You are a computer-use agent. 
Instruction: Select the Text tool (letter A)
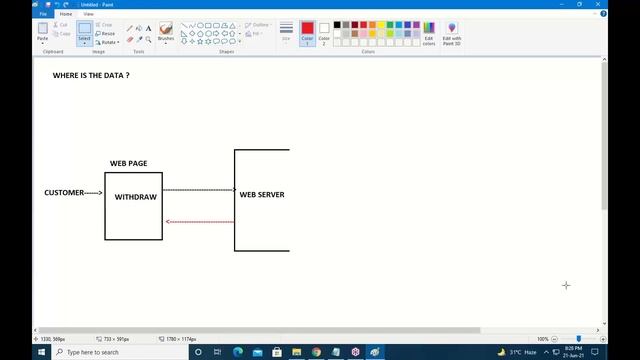pyautogui.click(x=148, y=28)
